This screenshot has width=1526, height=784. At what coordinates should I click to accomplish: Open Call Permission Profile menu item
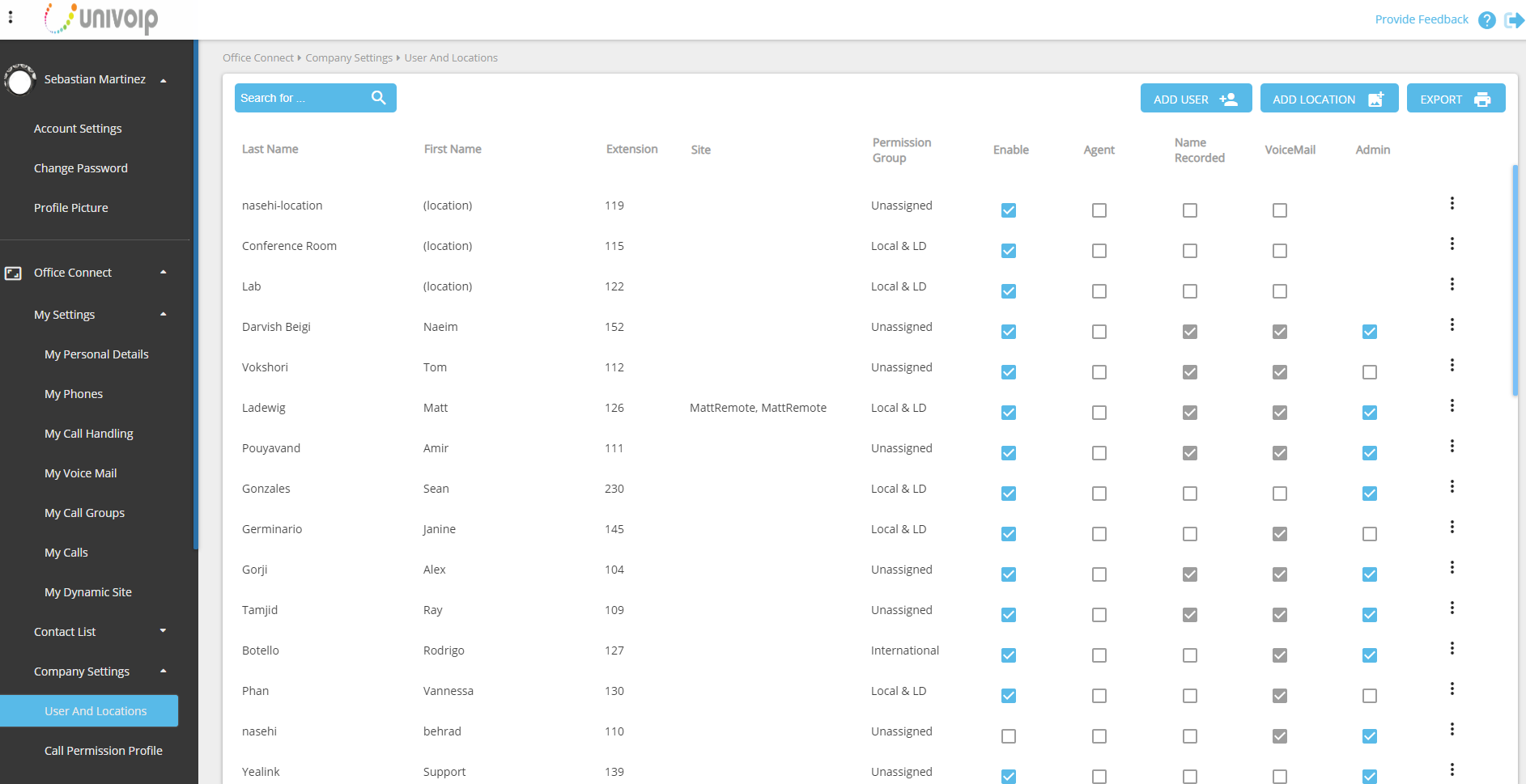[x=104, y=751]
